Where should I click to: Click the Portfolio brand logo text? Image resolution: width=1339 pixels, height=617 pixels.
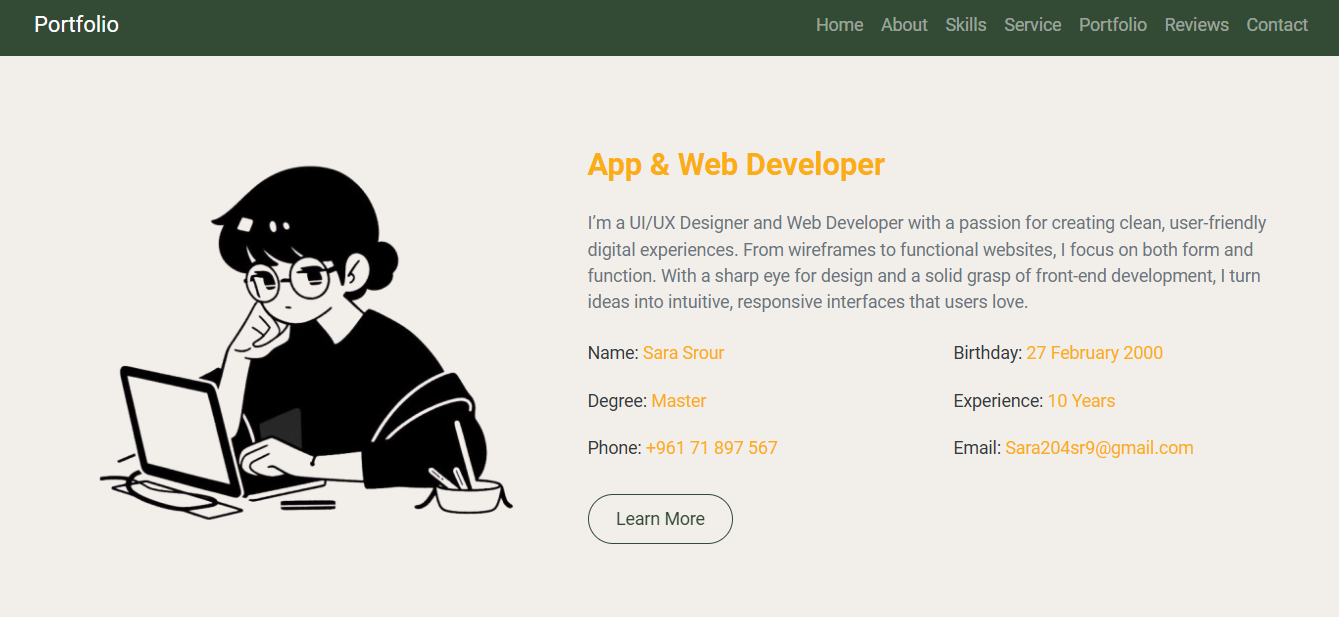pyautogui.click(x=76, y=25)
